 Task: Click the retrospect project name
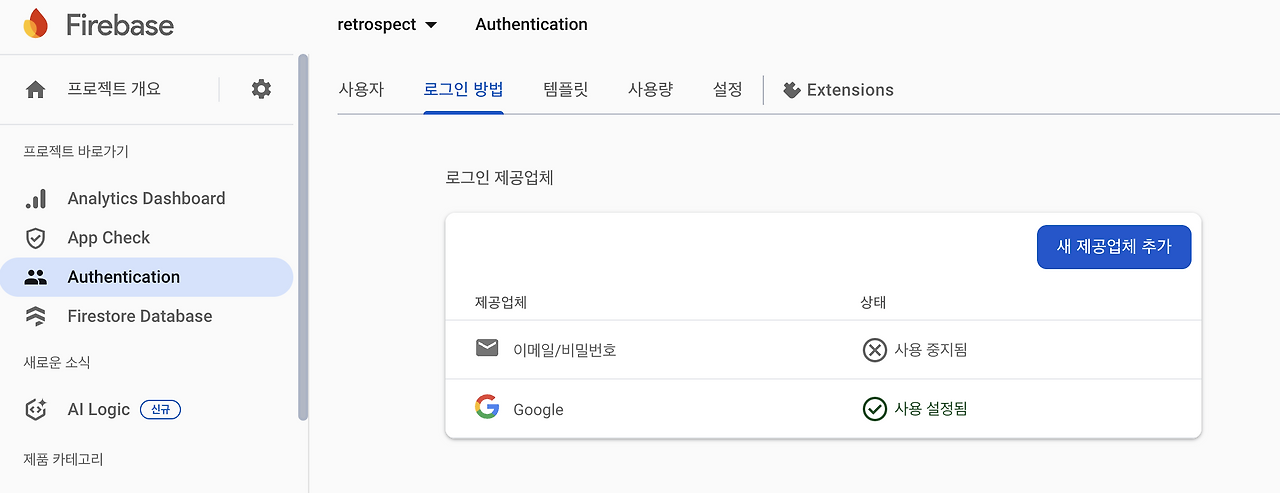click(377, 24)
